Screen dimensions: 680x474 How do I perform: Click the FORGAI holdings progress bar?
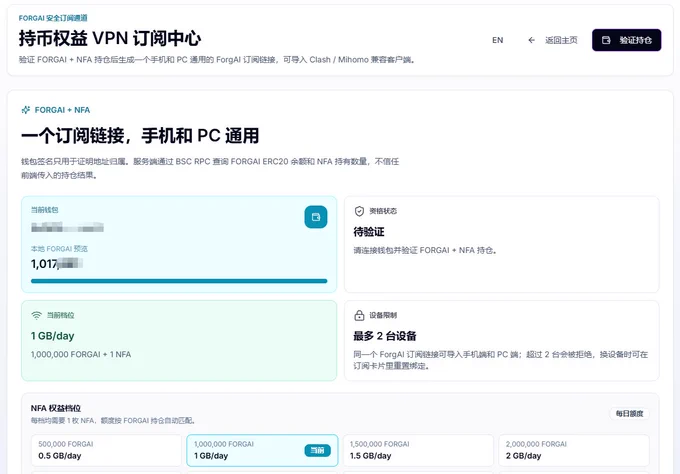(x=179, y=281)
